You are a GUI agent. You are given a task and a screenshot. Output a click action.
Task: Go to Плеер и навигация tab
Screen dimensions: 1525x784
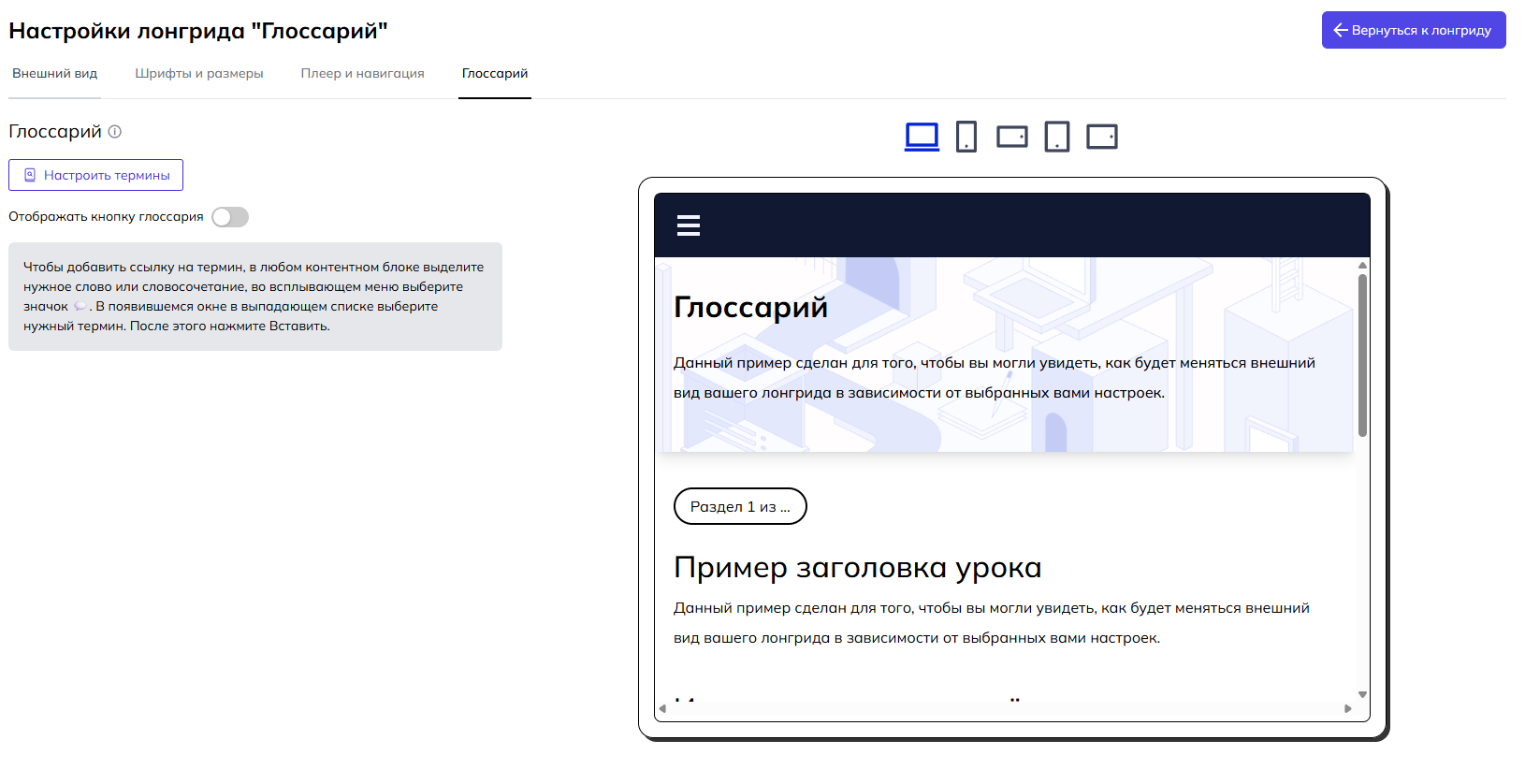pyautogui.click(x=362, y=73)
